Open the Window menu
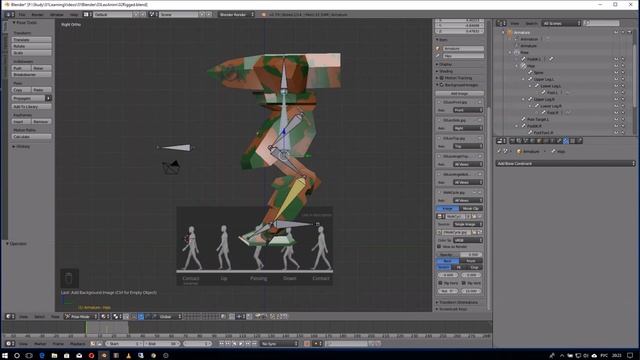This screenshot has height=360, width=640. (57, 14)
